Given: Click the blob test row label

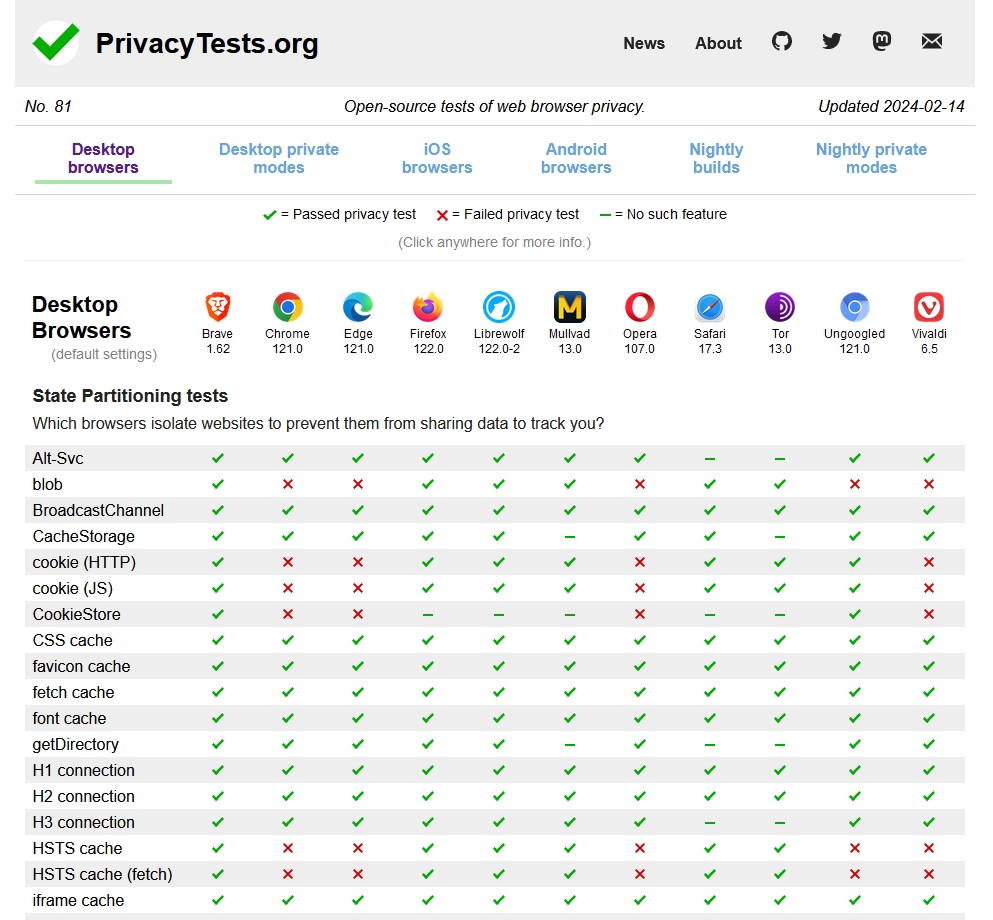Looking at the screenshot, I should pyautogui.click(x=47, y=484).
